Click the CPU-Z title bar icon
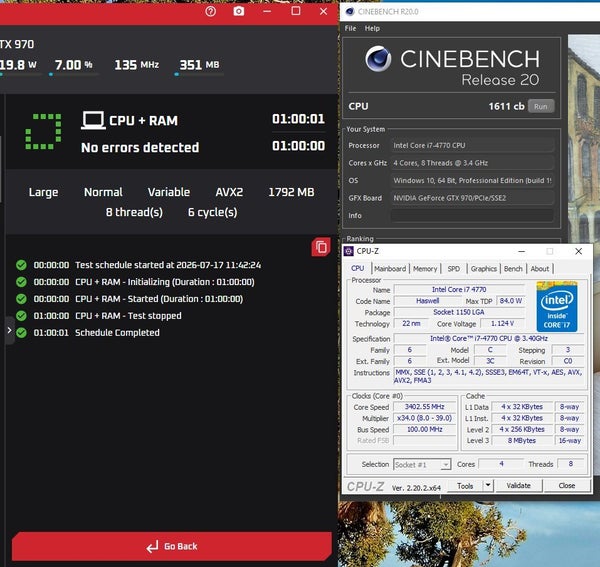This screenshot has width=600, height=567. (x=349, y=251)
